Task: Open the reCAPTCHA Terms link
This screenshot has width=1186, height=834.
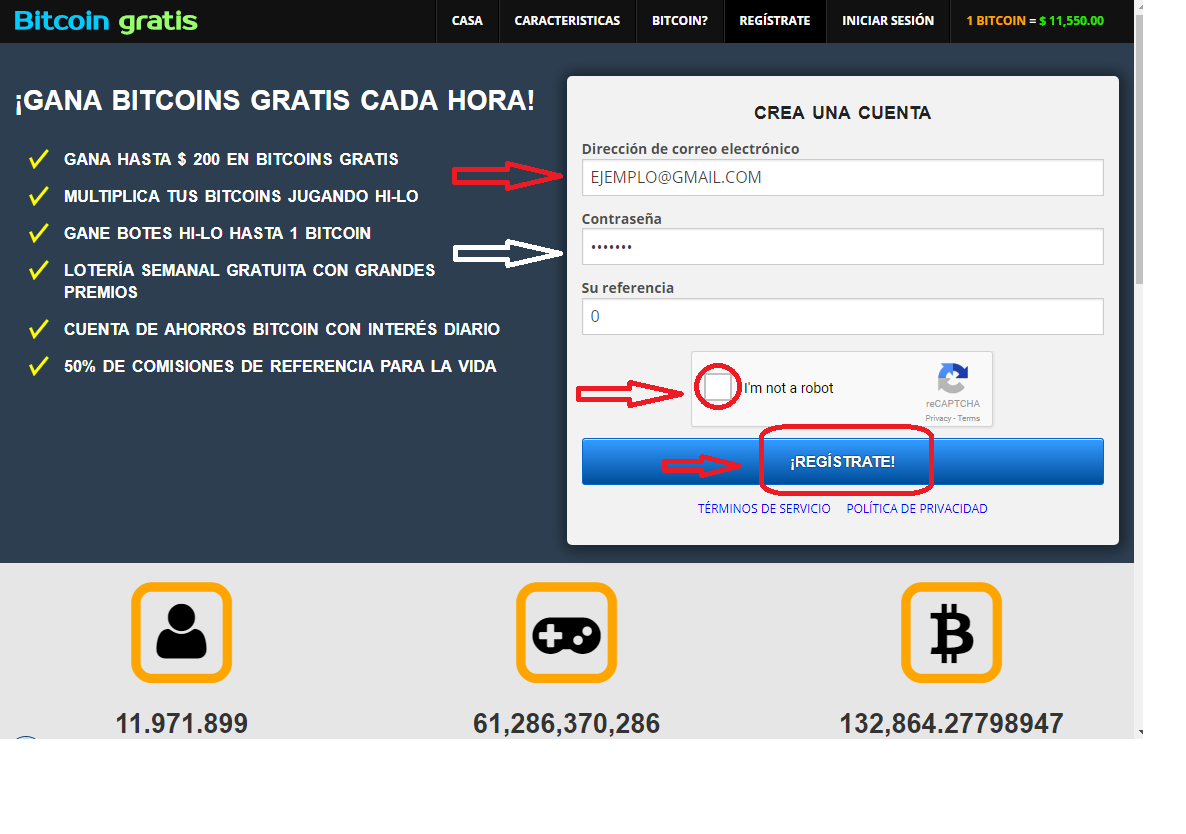Action: [968, 418]
